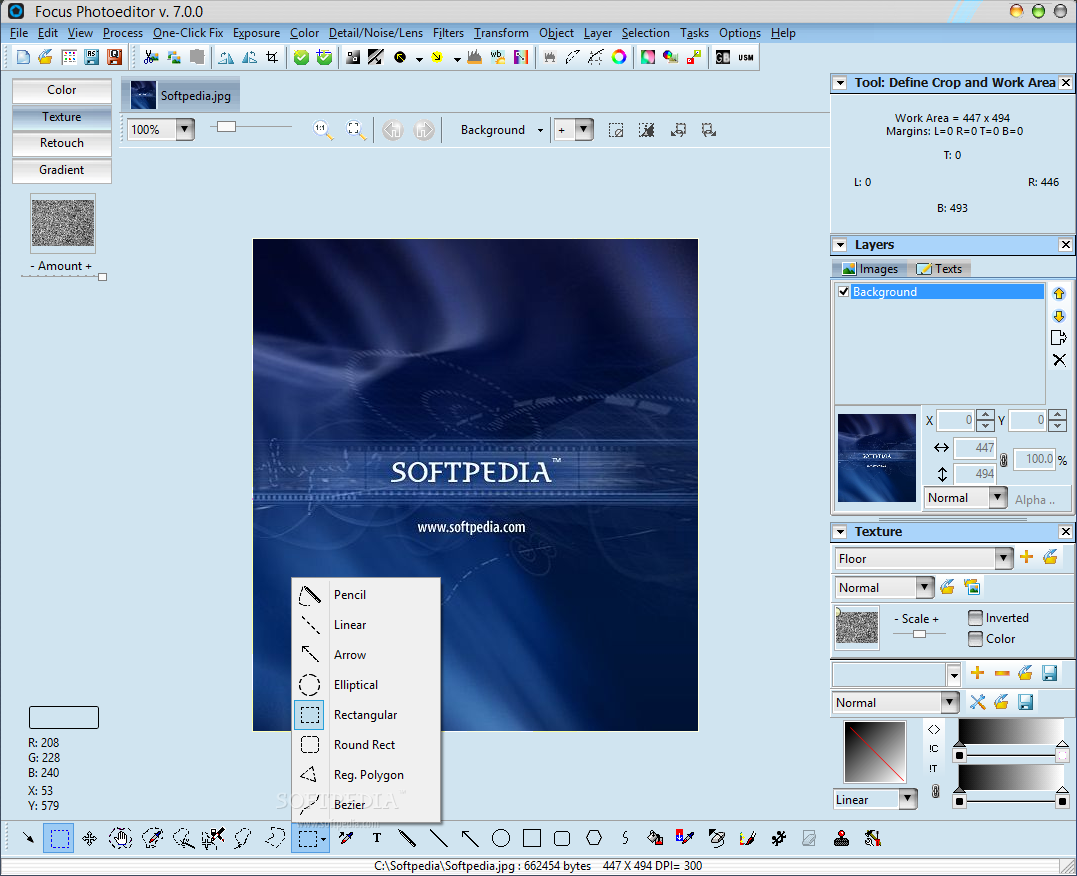
Task: Select the arrow pointer tool
Action: point(27,838)
